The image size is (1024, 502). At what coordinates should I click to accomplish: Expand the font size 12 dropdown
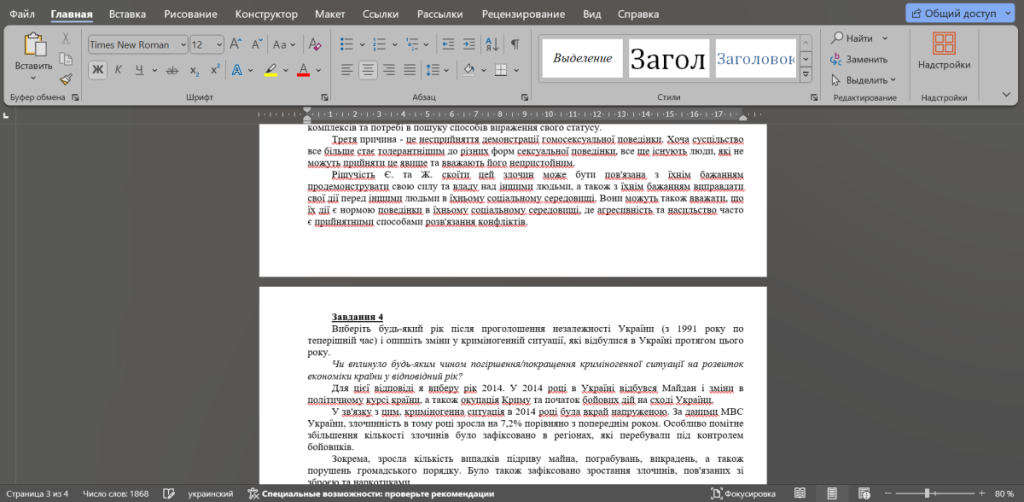pos(218,45)
